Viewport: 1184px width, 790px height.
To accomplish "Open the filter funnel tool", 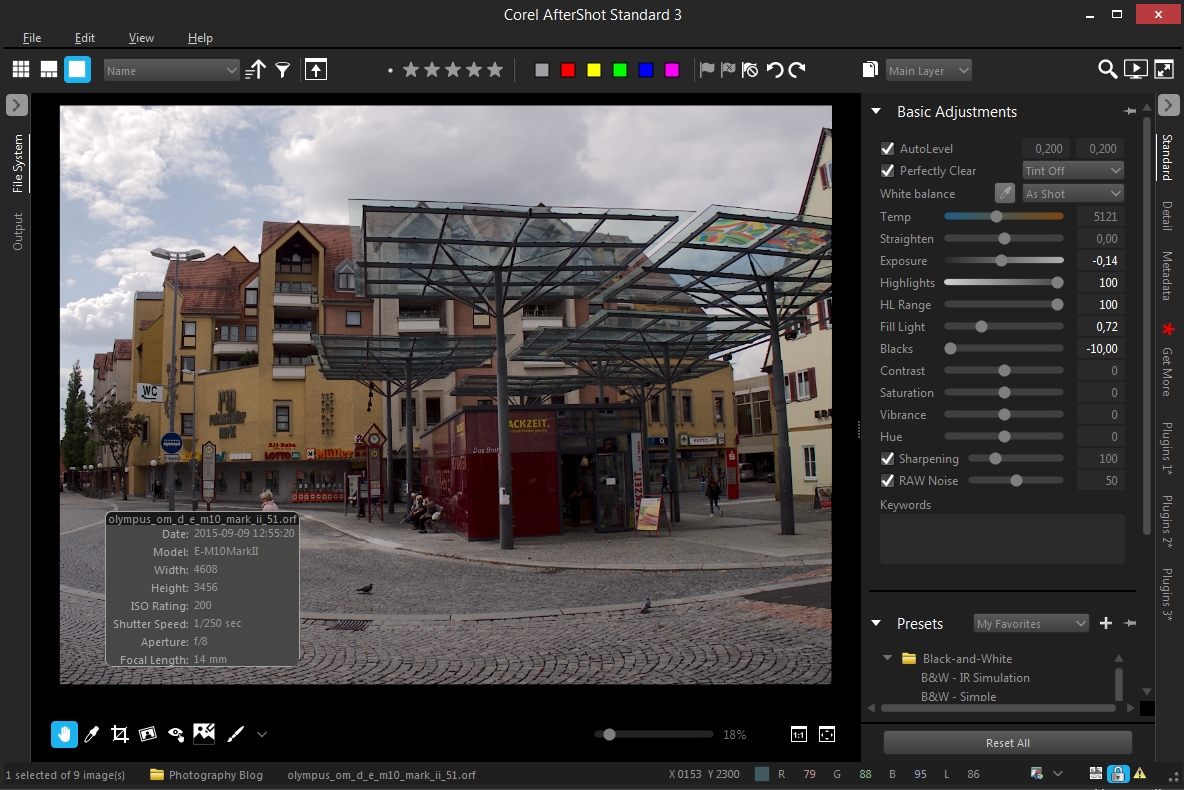I will pyautogui.click(x=283, y=70).
